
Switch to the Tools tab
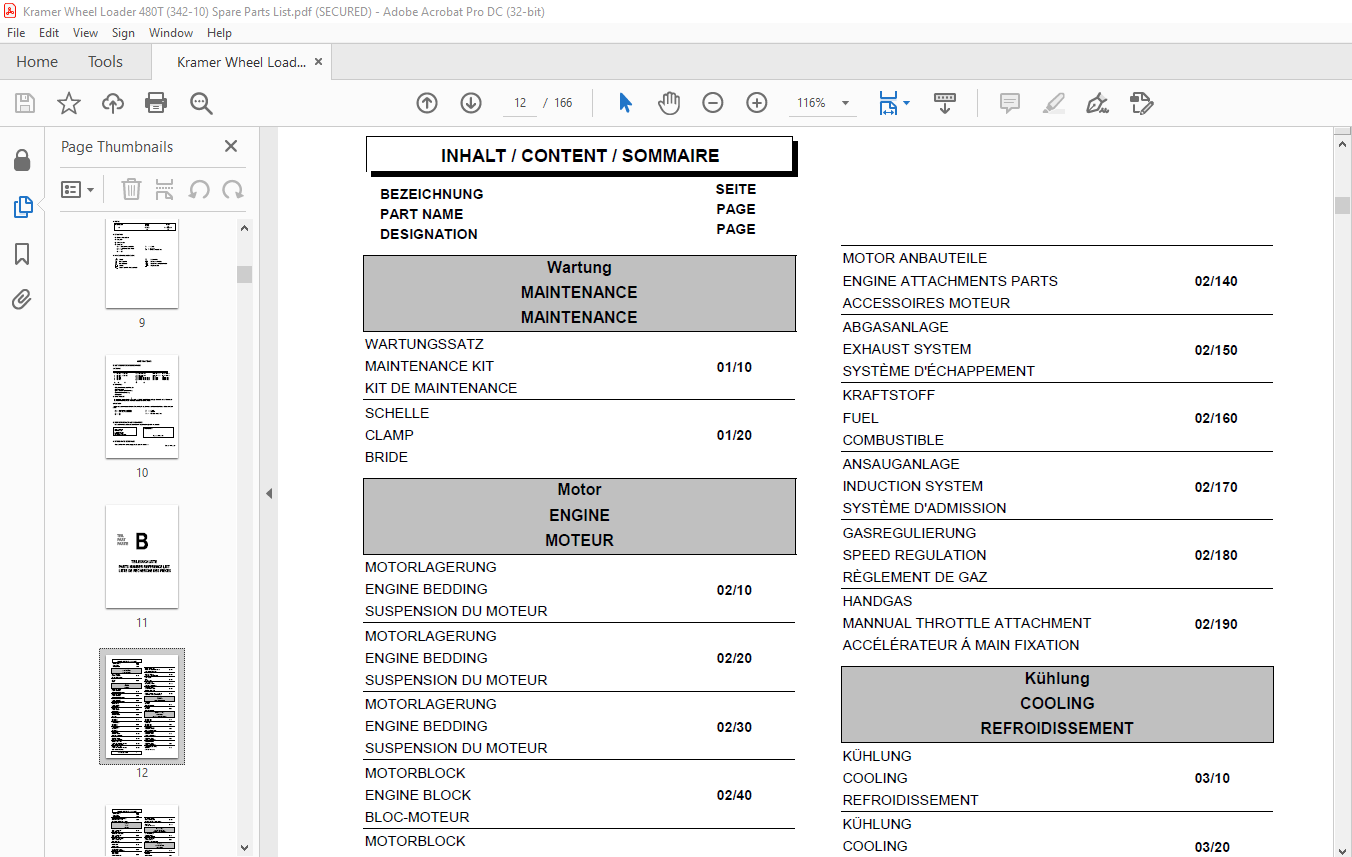(105, 62)
